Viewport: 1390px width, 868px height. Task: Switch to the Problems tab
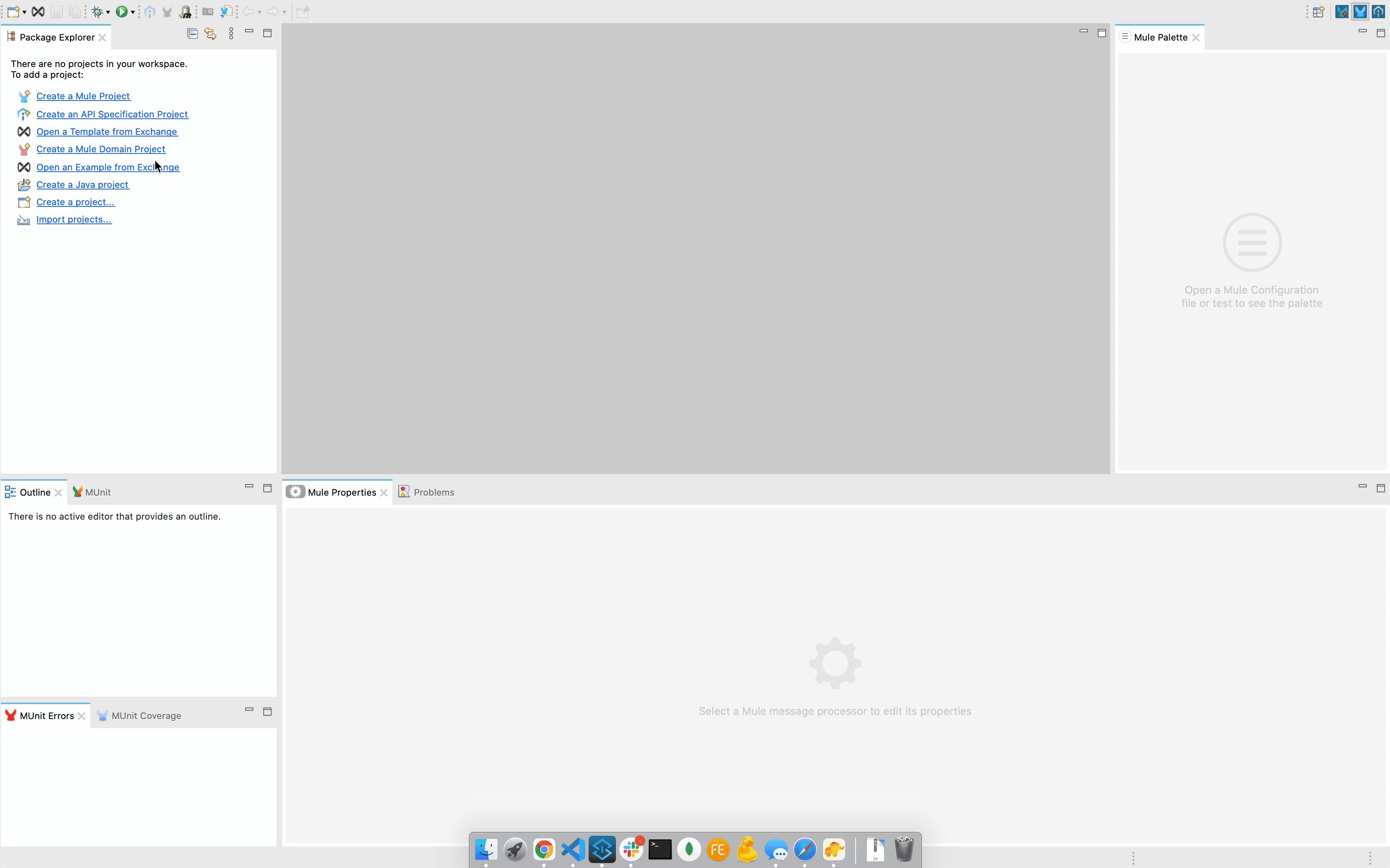[434, 492]
